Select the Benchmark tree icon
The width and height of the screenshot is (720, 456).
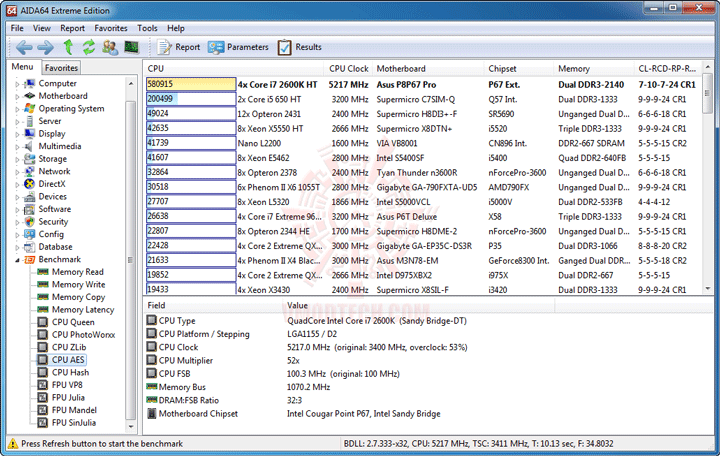click(30, 259)
